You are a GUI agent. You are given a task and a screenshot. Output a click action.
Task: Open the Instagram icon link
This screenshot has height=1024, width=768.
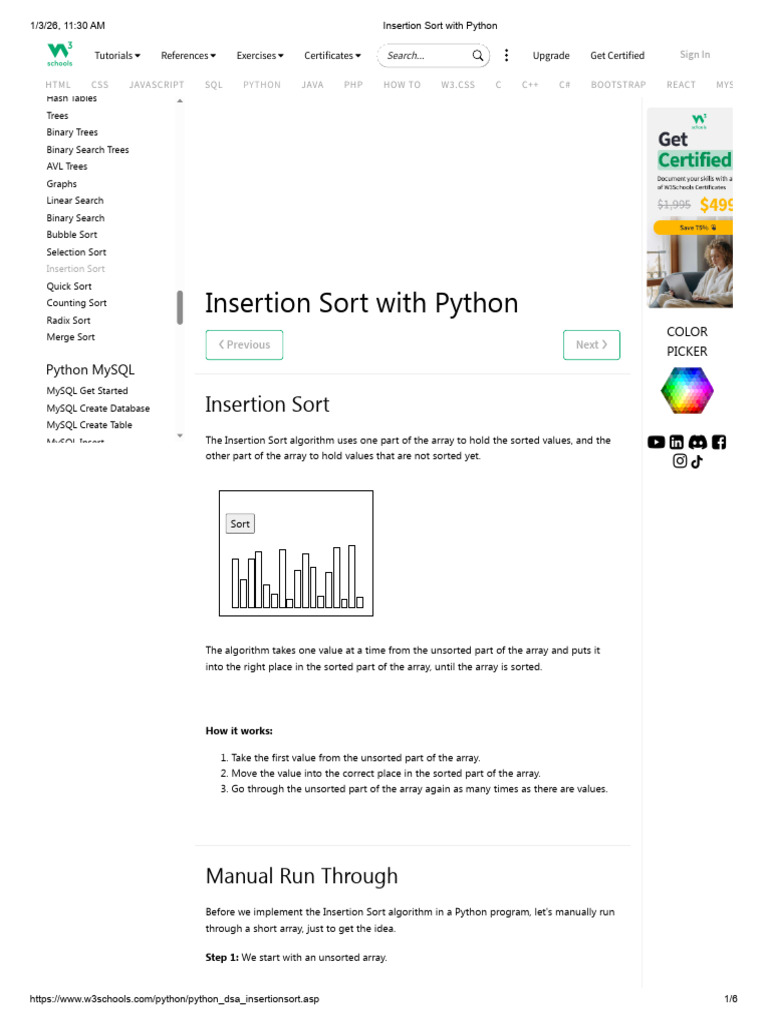[680, 461]
